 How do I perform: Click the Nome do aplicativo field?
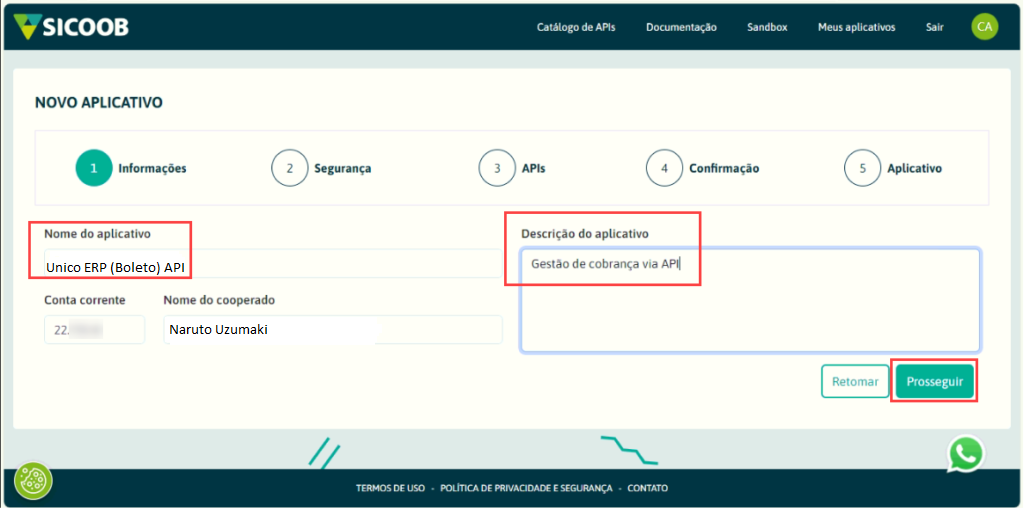[x=273, y=264]
